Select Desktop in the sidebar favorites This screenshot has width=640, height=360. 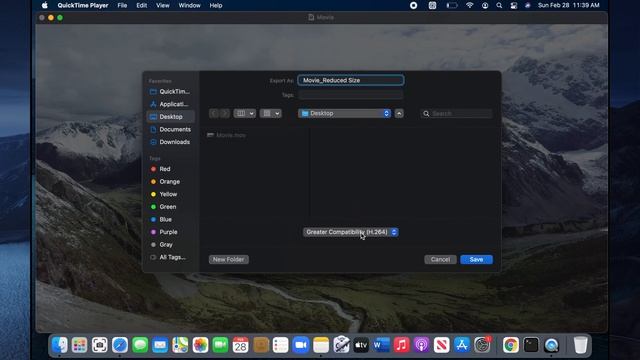[171, 117]
